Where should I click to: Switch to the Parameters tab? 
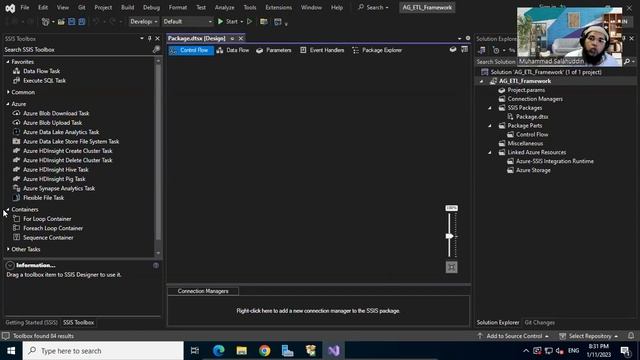273,50
